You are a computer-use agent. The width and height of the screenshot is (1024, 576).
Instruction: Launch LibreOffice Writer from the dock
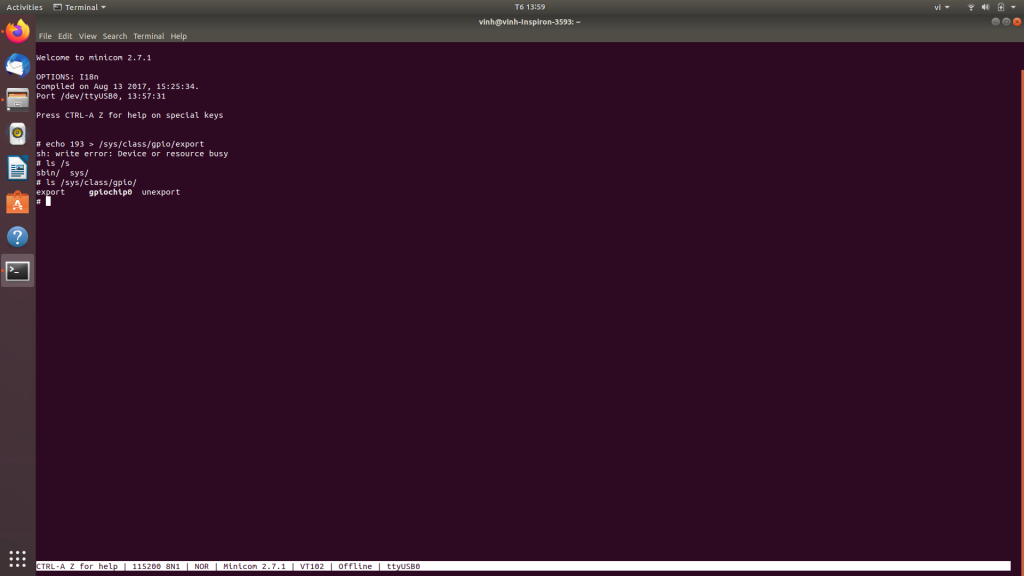pos(18,168)
